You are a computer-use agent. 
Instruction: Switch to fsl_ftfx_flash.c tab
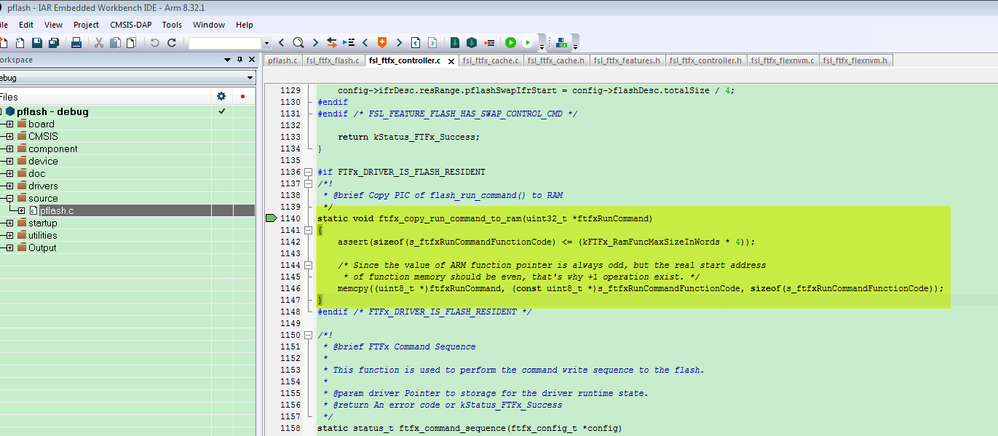[x=332, y=60]
